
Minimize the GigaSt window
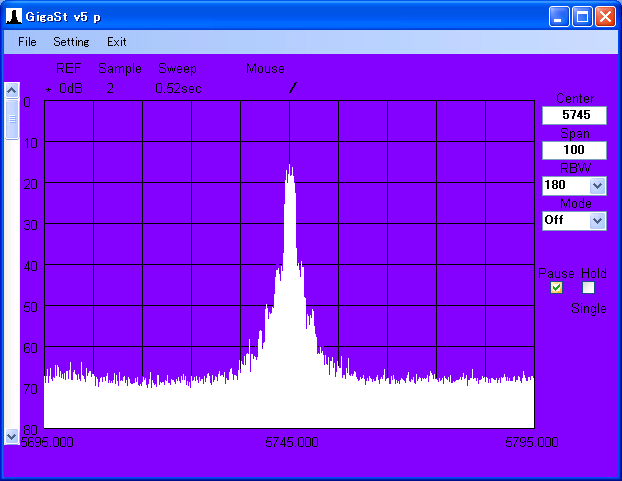coord(559,17)
